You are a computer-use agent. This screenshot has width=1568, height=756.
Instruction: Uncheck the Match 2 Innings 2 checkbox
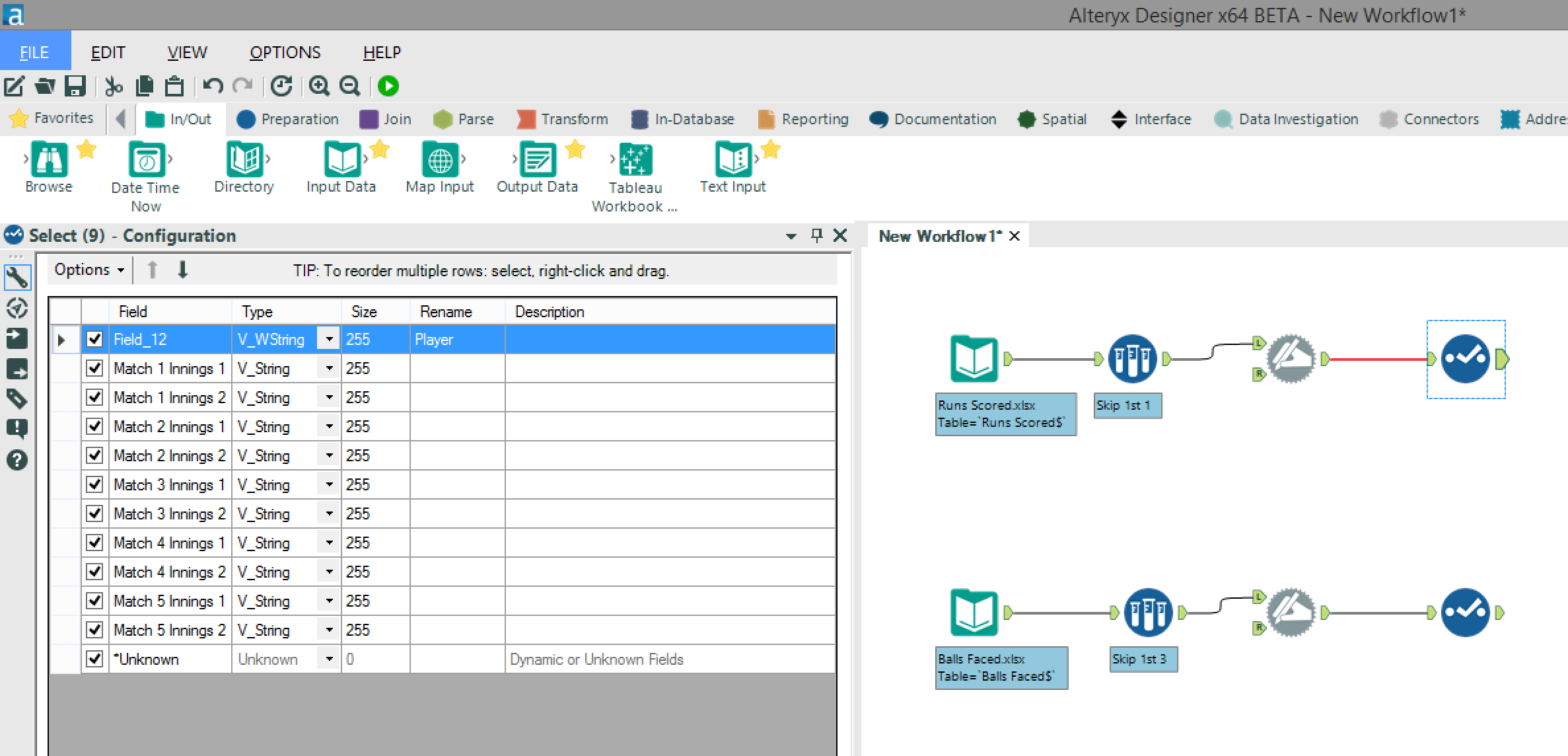pos(94,455)
